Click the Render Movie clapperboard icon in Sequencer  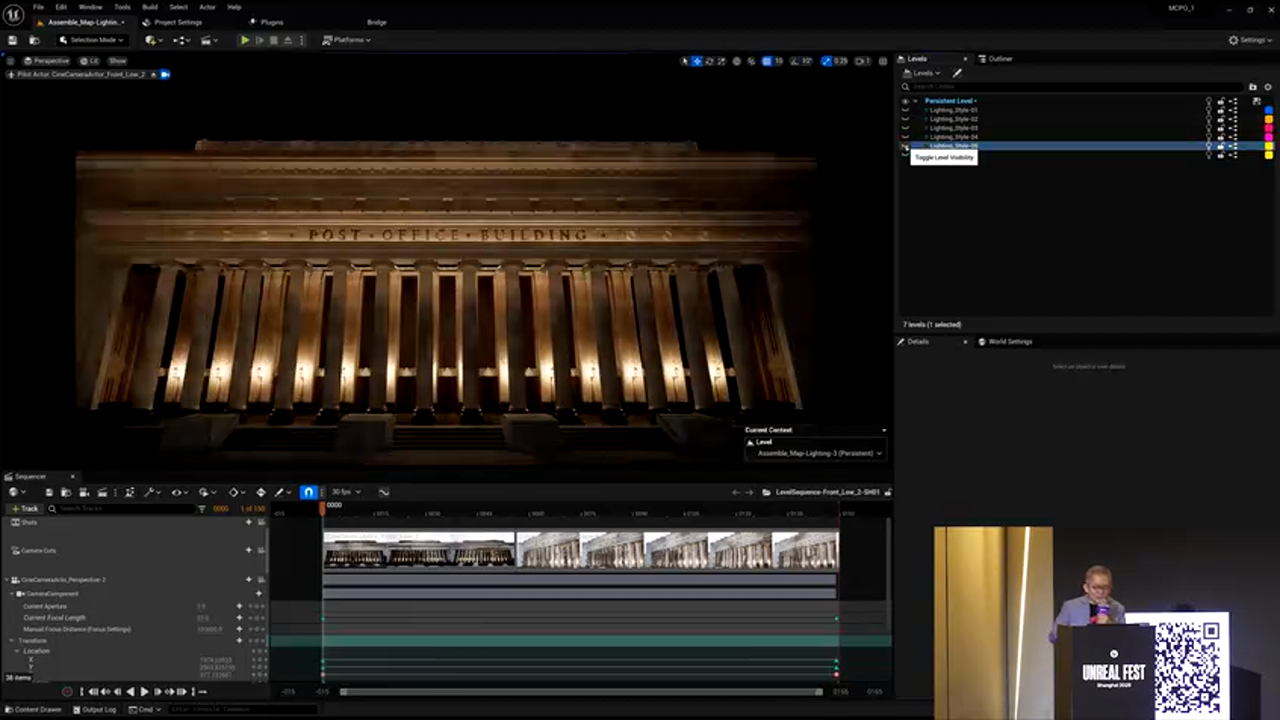coord(101,492)
